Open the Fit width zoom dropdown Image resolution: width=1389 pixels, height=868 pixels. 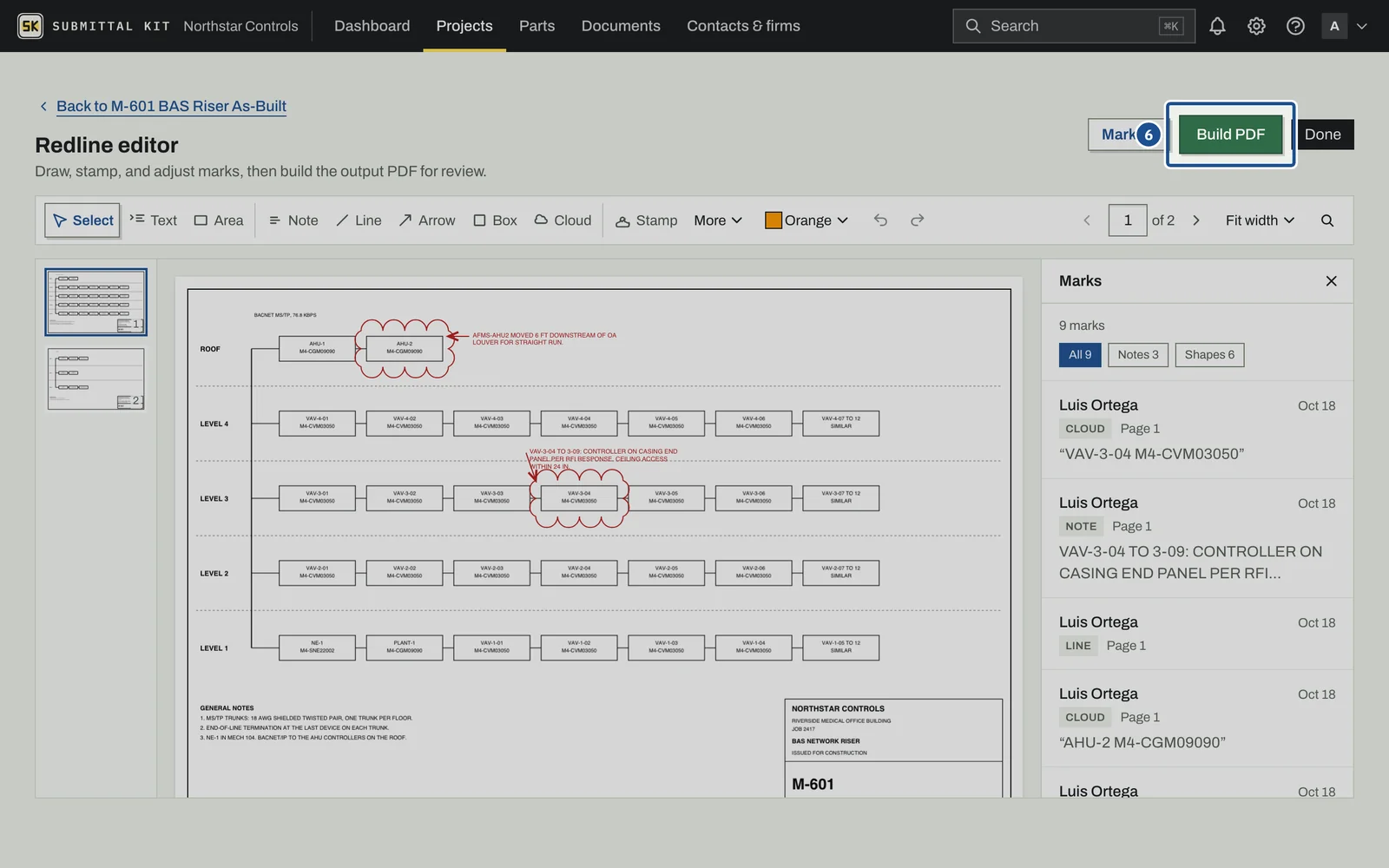pyautogui.click(x=1260, y=220)
